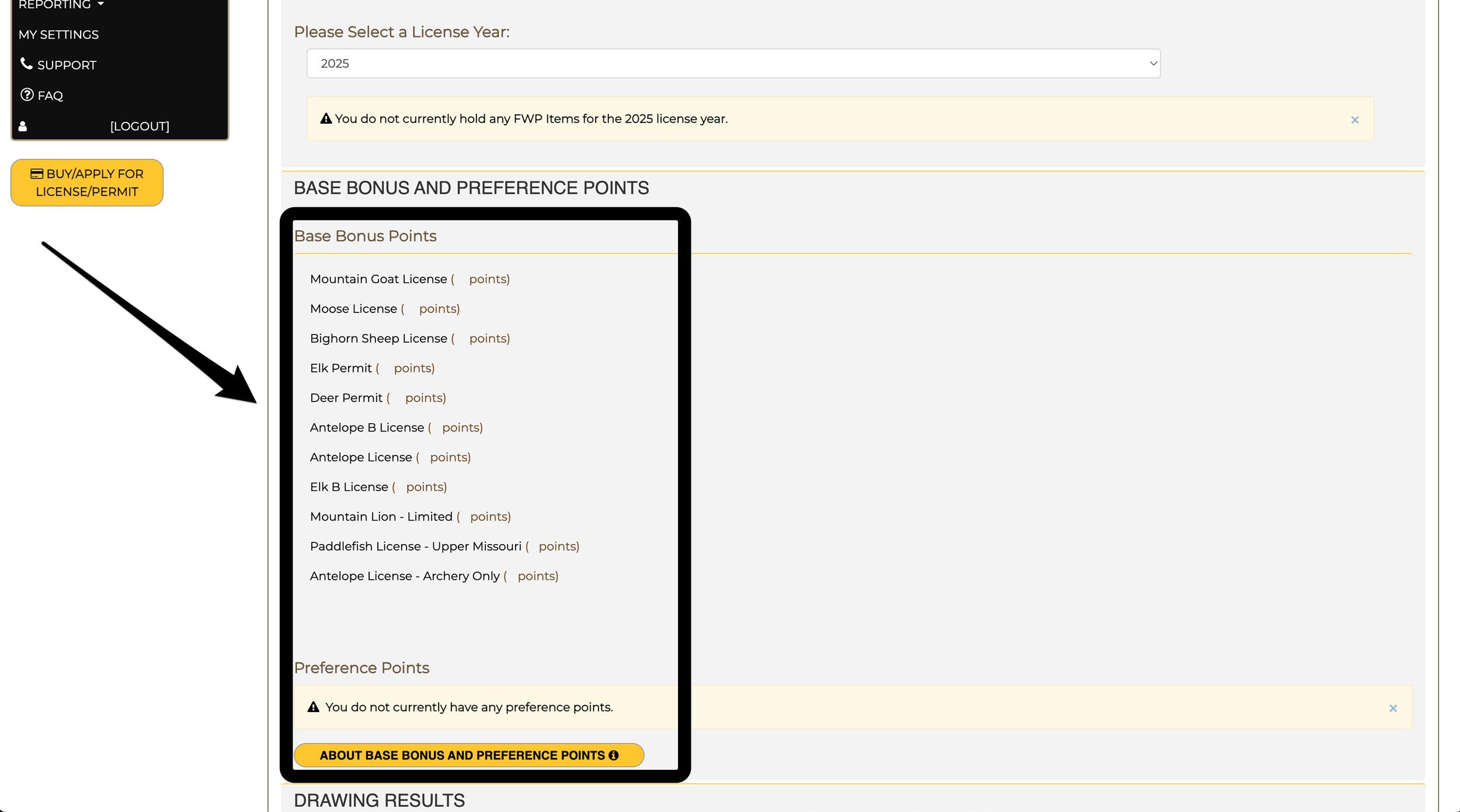Click the Logout link
The height and width of the screenshot is (812, 1460).
(140, 126)
